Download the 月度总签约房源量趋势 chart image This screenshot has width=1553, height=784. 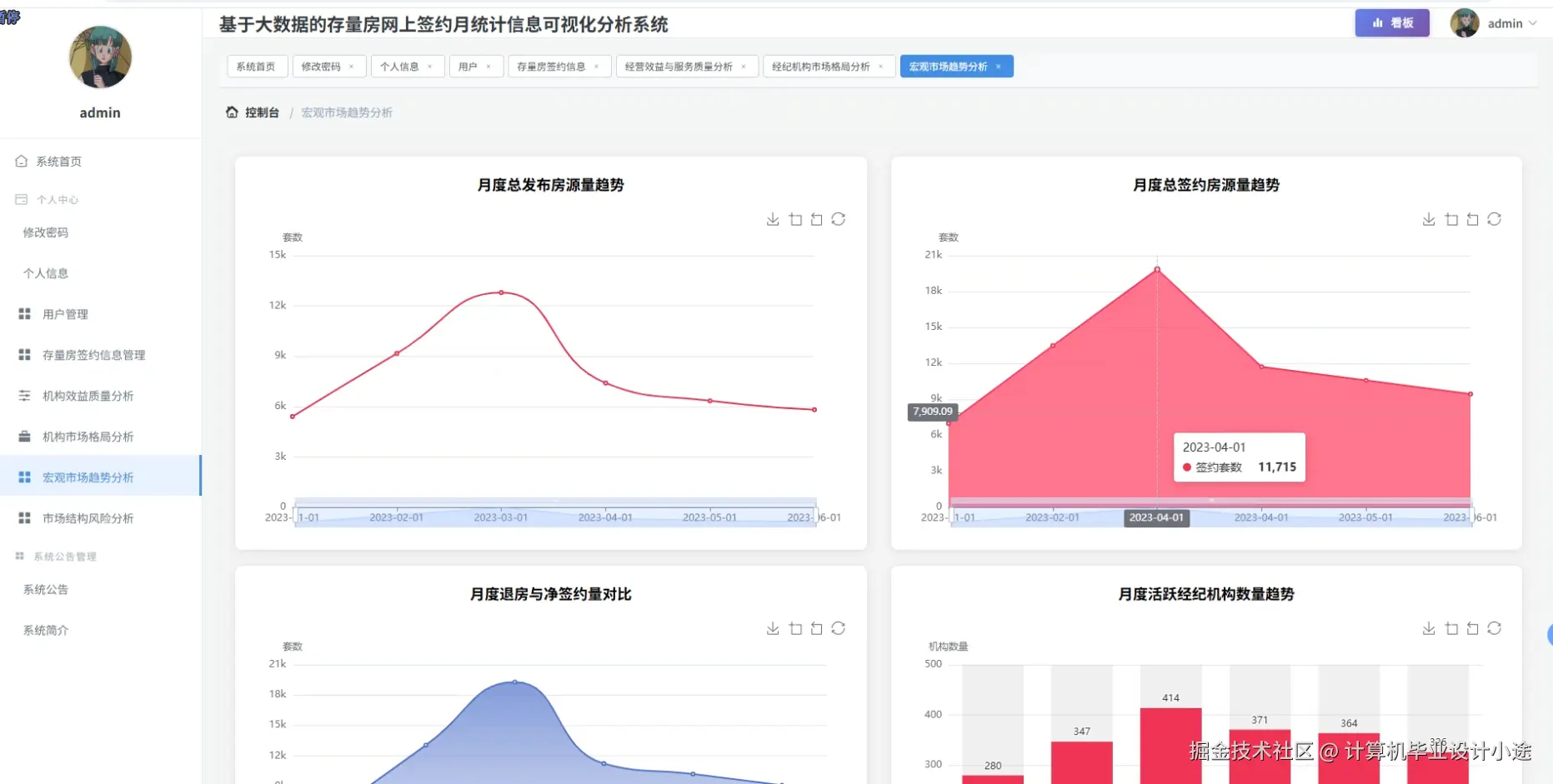pos(1429,219)
